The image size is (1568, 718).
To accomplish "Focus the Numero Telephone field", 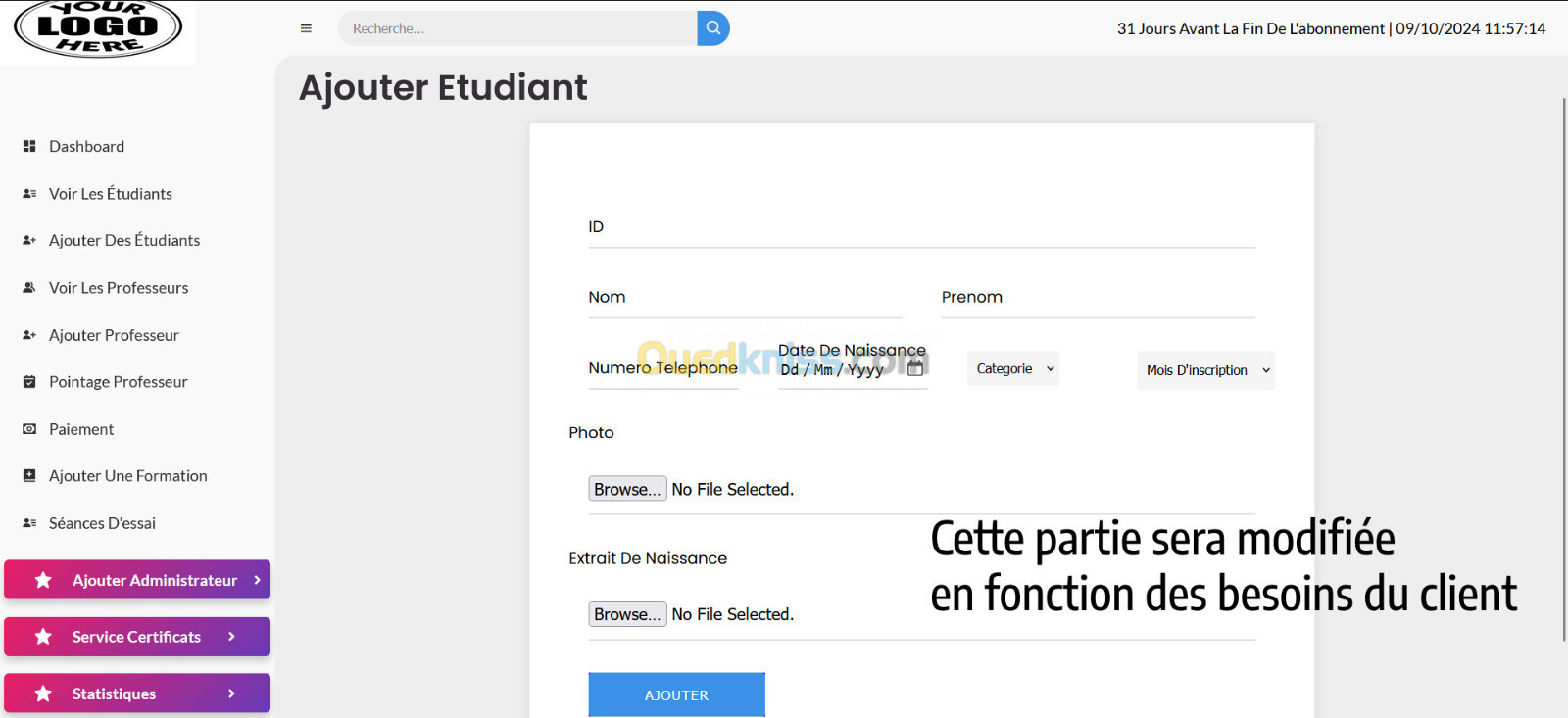I will pos(663,368).
